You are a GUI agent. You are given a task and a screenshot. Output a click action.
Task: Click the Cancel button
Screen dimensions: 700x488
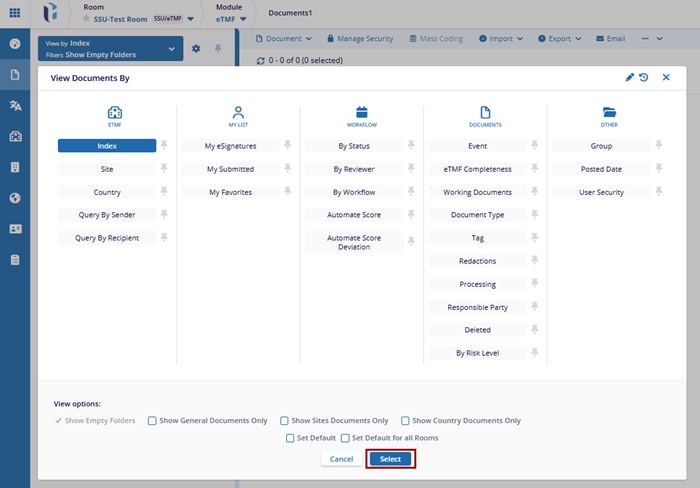341,459
